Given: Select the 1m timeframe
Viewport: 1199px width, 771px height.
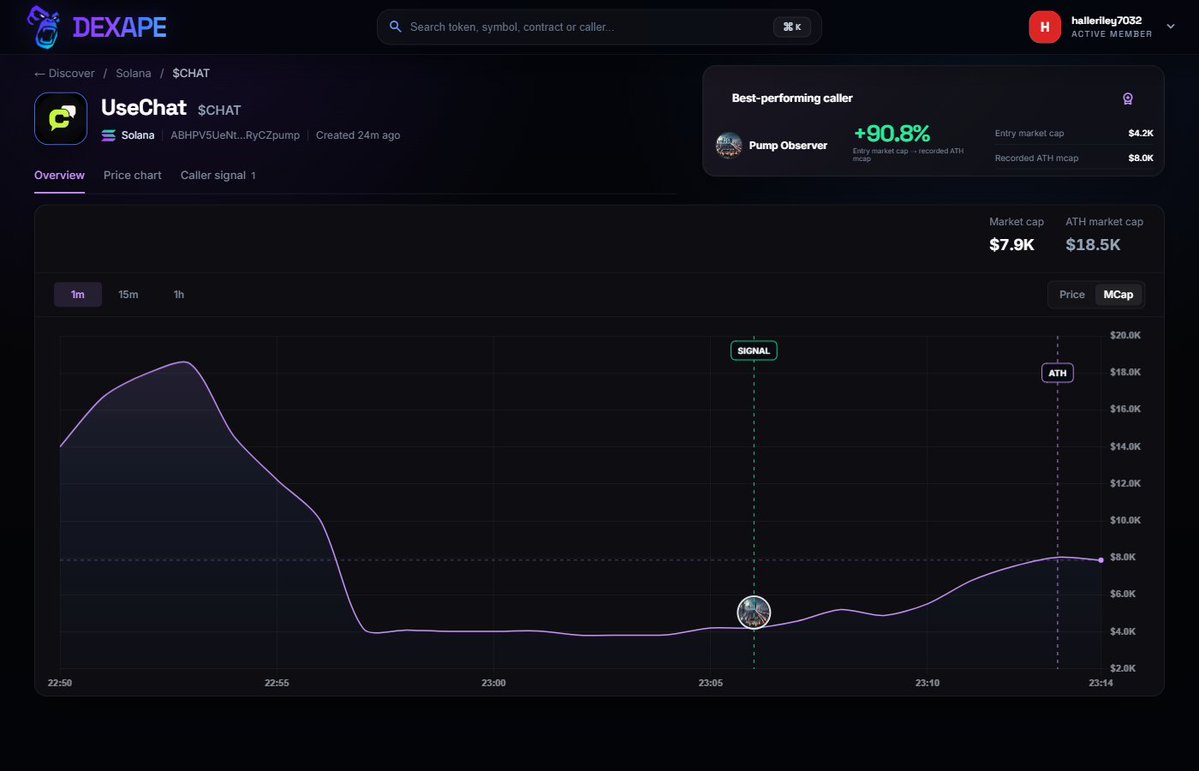Looking at the screenshot, I should 77,294.
